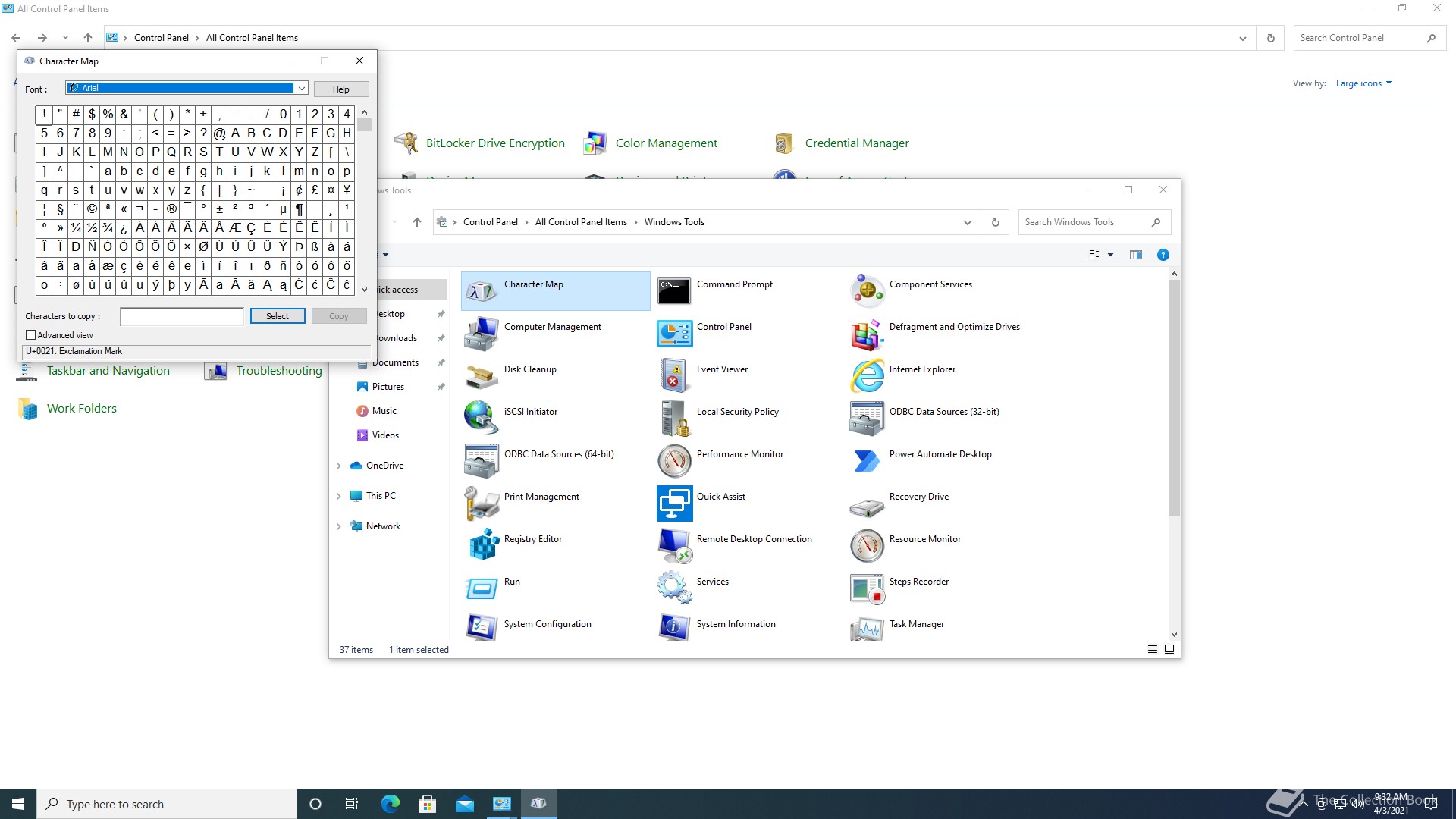Open Disk Cleanup icon
Image resolution: width=1456 pixels, height=819 pixels.
[482, 375]
